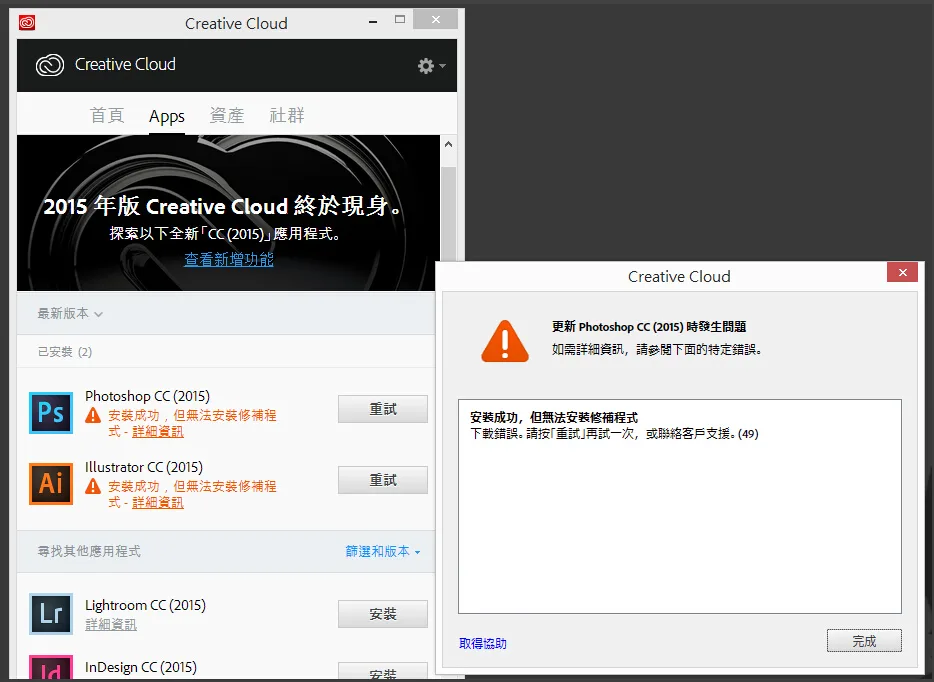The height and width of the screenshot is (682, 934).
Task: Click the large orange warning triangle in dialog
Action: (505, 341)
